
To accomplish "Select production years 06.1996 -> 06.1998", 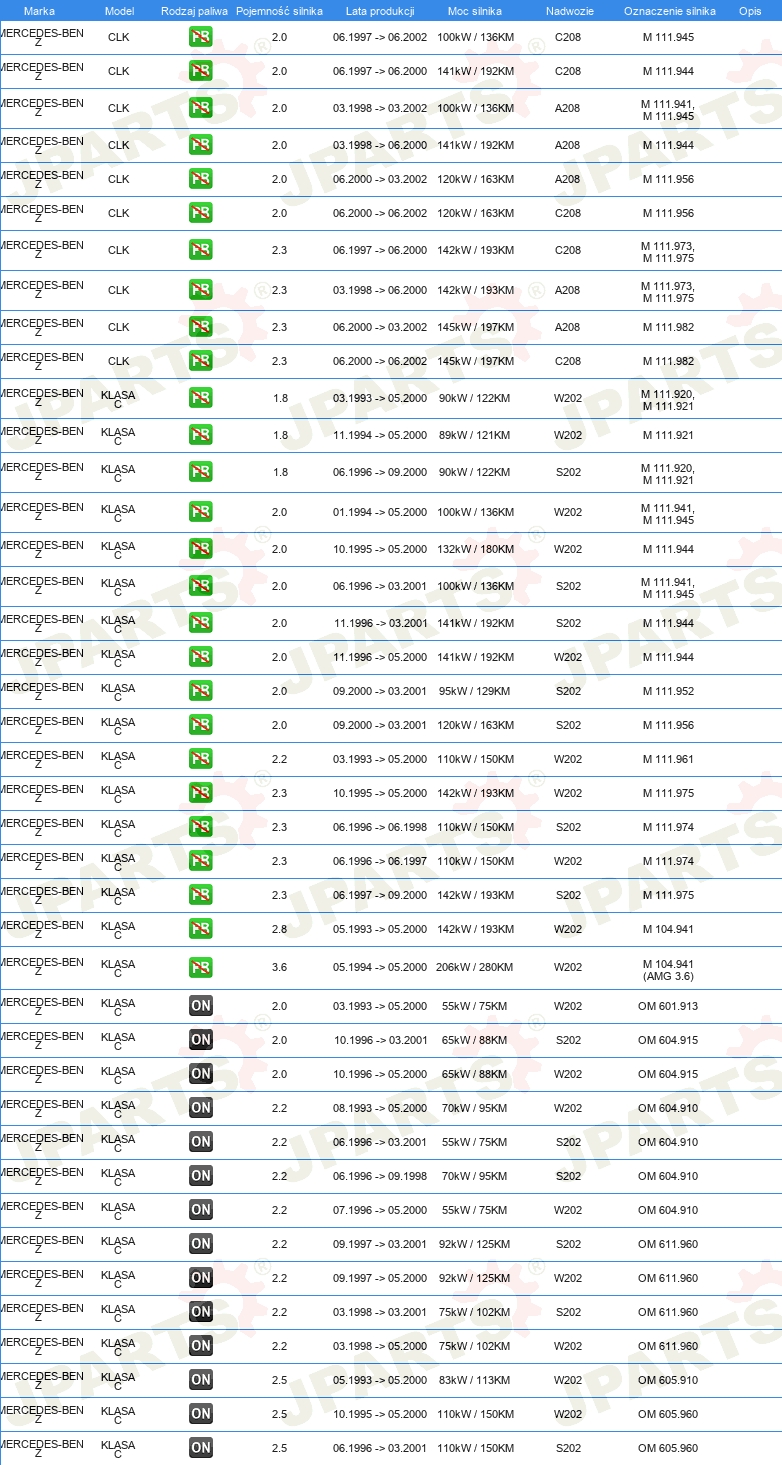I will pos(380,827).
